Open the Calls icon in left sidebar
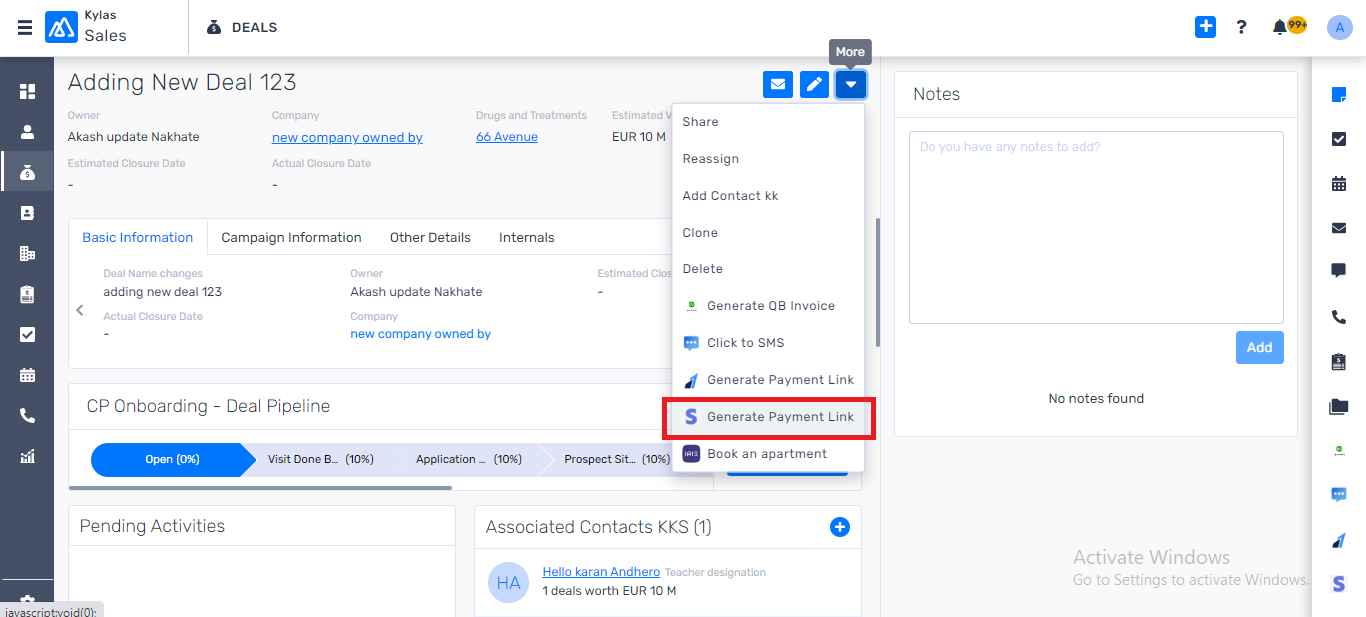Viewport: 1366px width, 617px height. click(26, 415)
